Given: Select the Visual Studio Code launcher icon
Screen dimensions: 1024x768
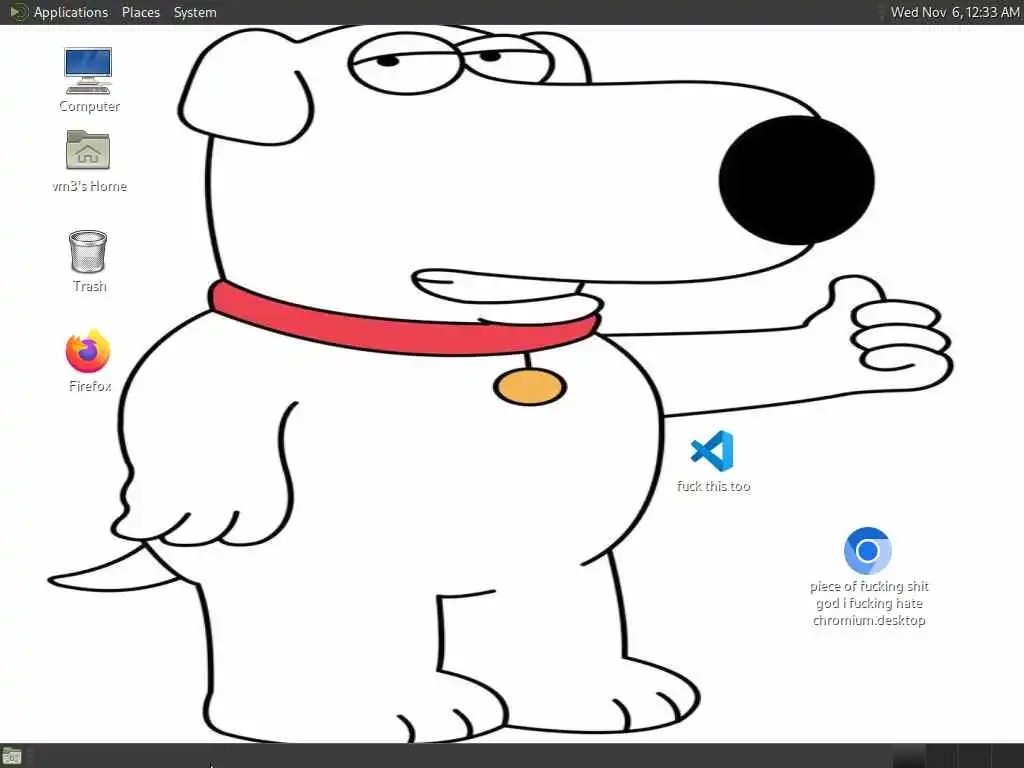Looking at the screenshot, I should click(712, 451).
